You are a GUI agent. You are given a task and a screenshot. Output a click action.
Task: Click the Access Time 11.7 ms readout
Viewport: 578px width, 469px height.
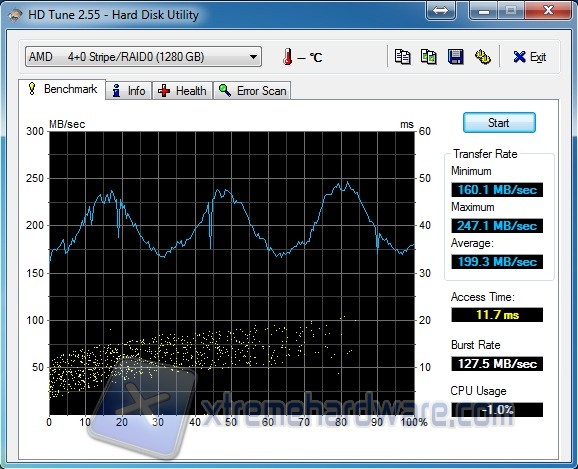click(497, 315)
